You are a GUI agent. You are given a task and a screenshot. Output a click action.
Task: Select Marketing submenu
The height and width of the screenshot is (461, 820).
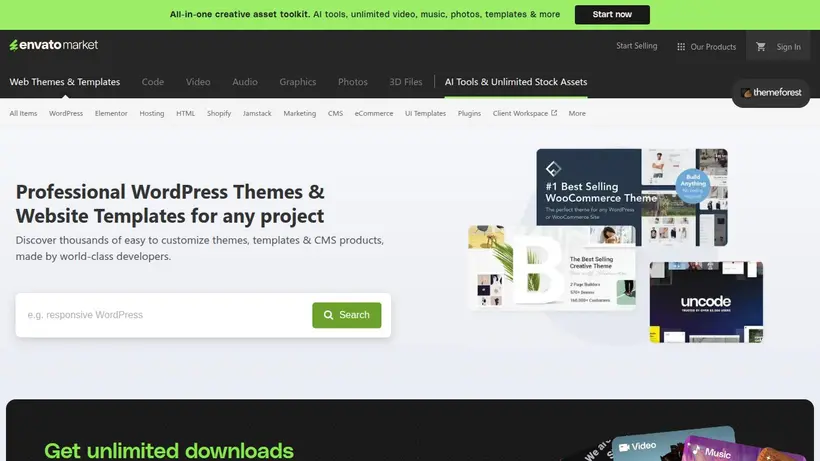pyautogui.click(x=300, y=113)
